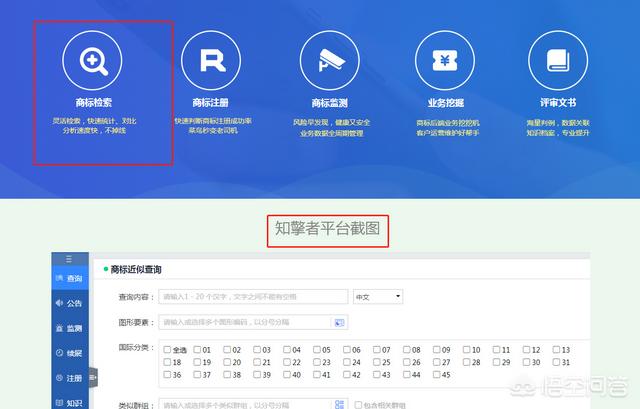
Task: Select class 09 checkbox
Action: (436, 349)
